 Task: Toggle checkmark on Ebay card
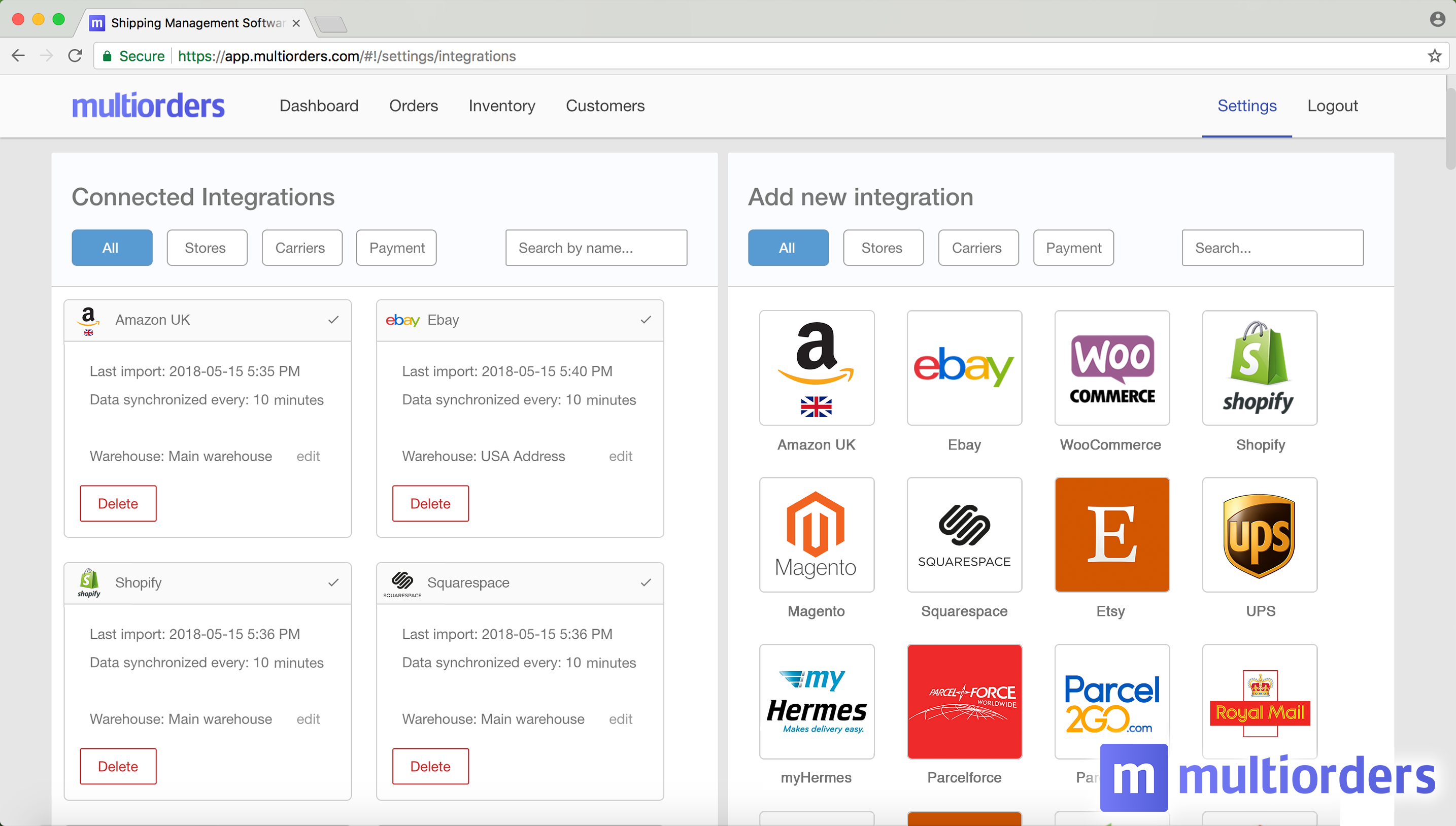pyautogui.click(x=645, y=320)
